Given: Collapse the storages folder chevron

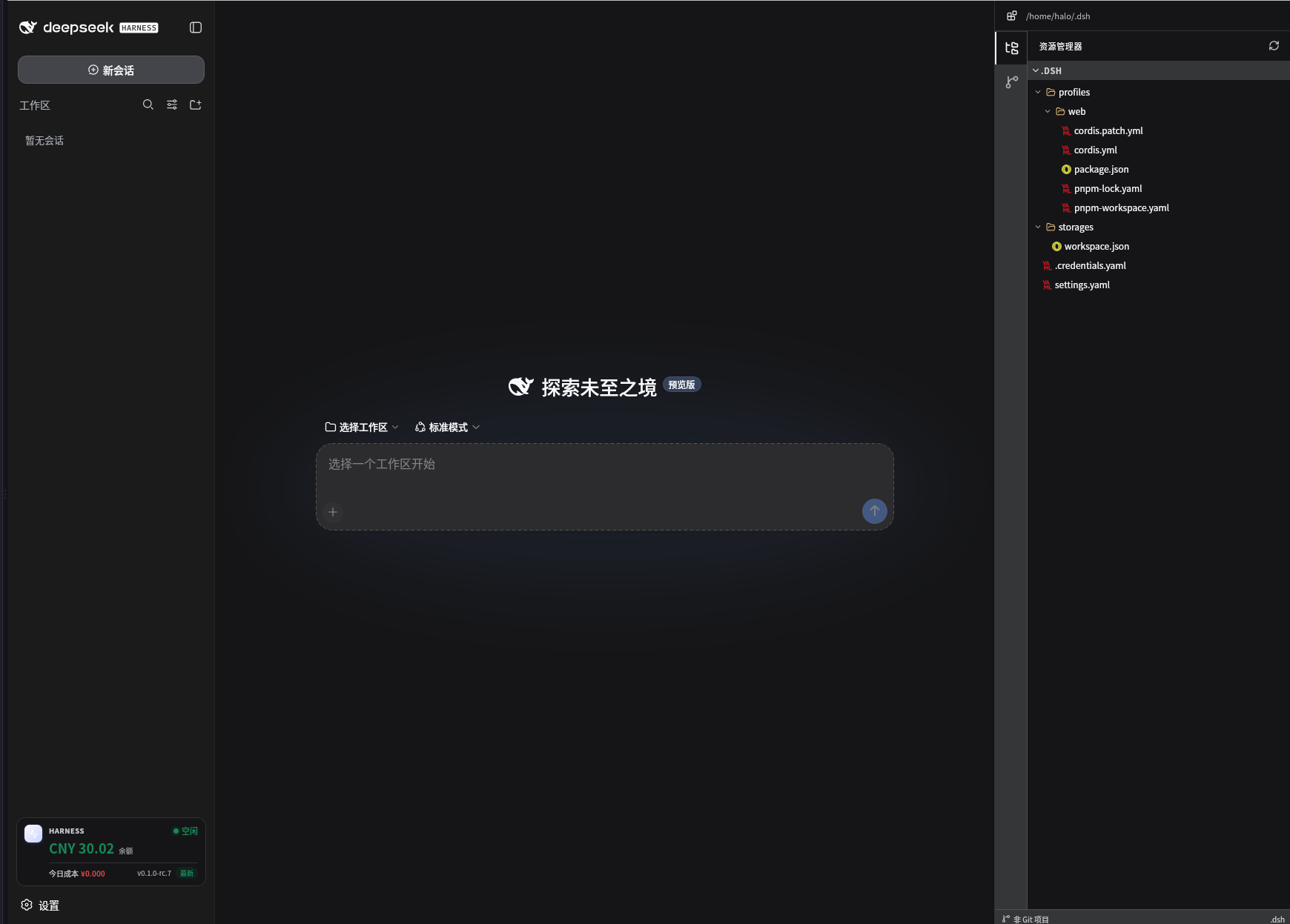Looking at the screenshot, I should click(1038, 227).
